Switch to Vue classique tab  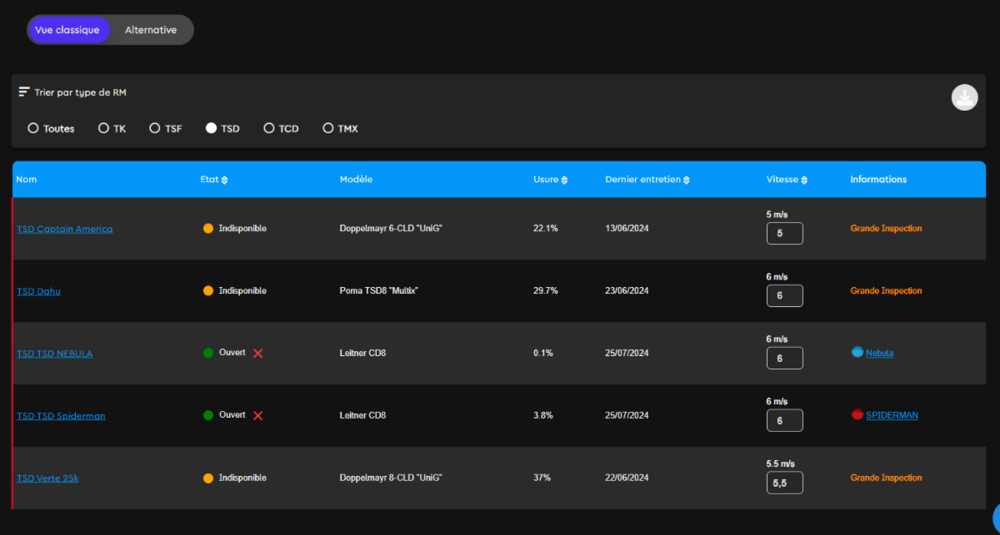pos(67,30)
